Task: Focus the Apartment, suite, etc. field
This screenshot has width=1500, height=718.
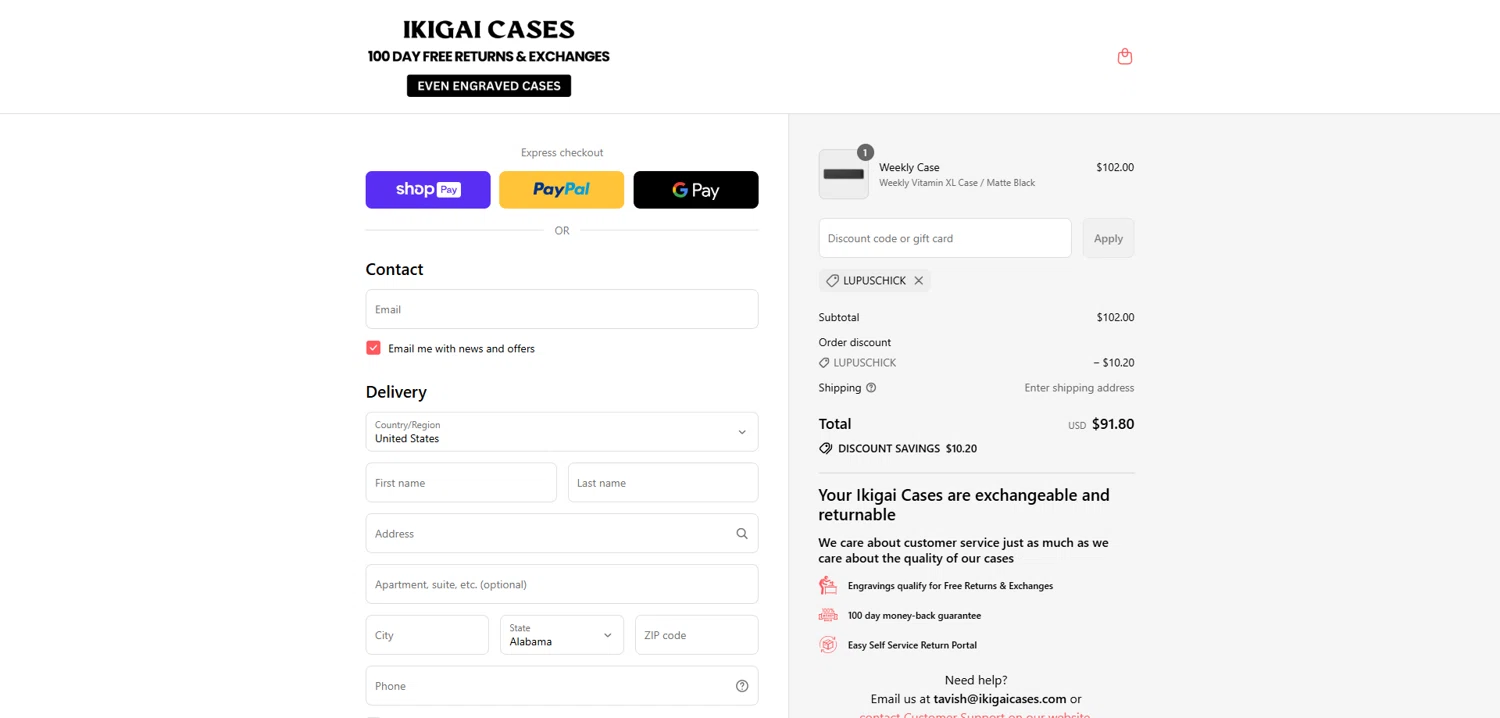Action: (562, 584)
